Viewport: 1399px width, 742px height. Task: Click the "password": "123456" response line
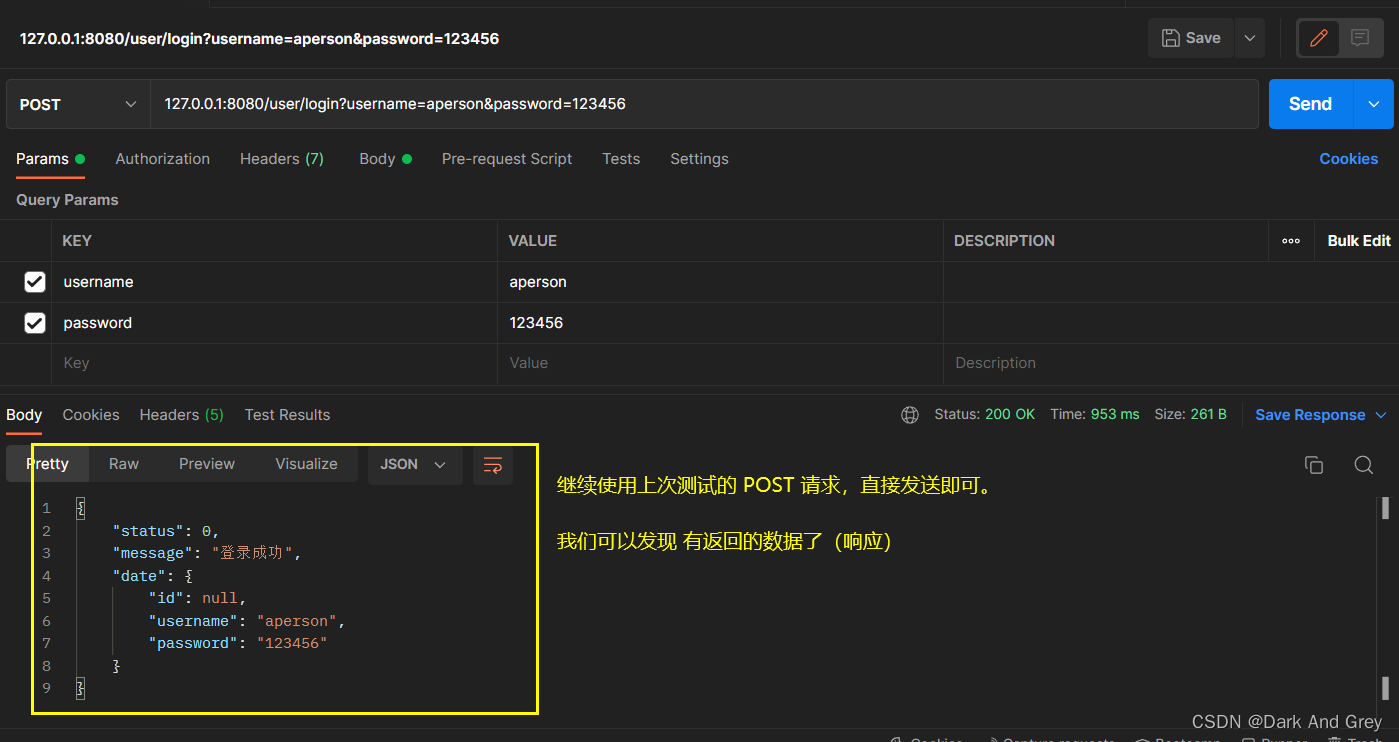click(238, 643)
